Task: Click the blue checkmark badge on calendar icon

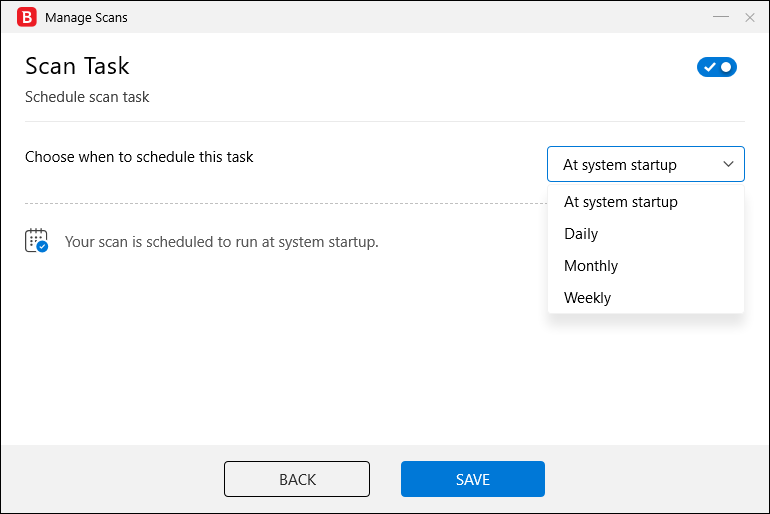Action: pyautogui.click(x=42, y=247)
